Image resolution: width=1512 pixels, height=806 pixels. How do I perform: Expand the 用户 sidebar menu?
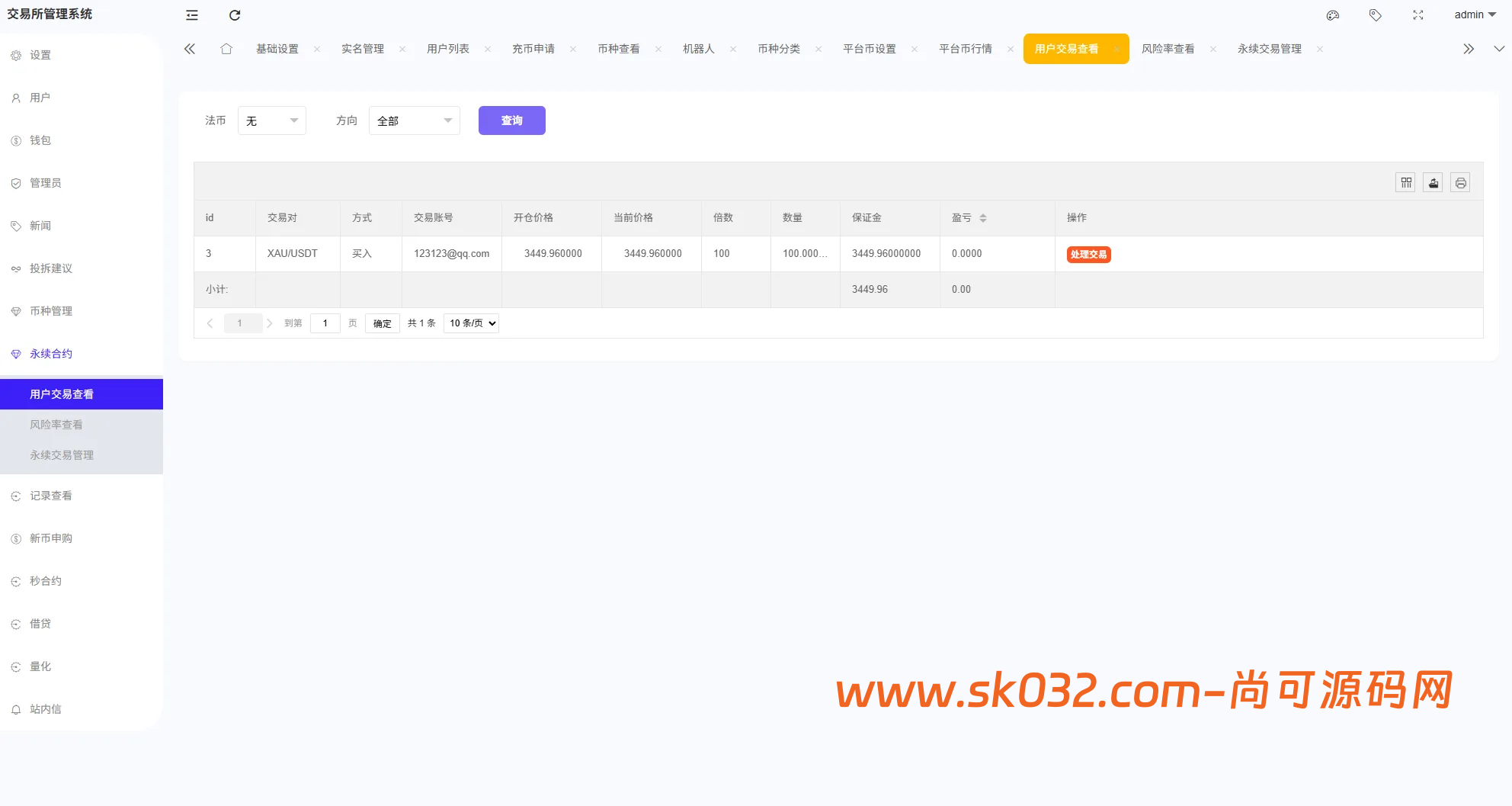82,98
